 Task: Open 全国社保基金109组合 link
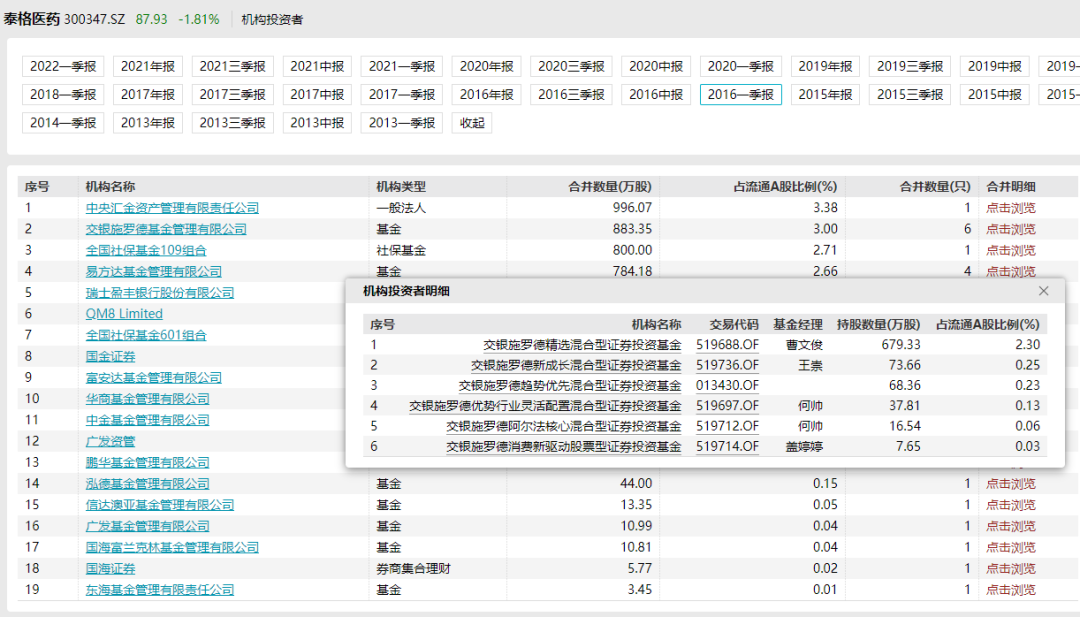tap(146, 250)
